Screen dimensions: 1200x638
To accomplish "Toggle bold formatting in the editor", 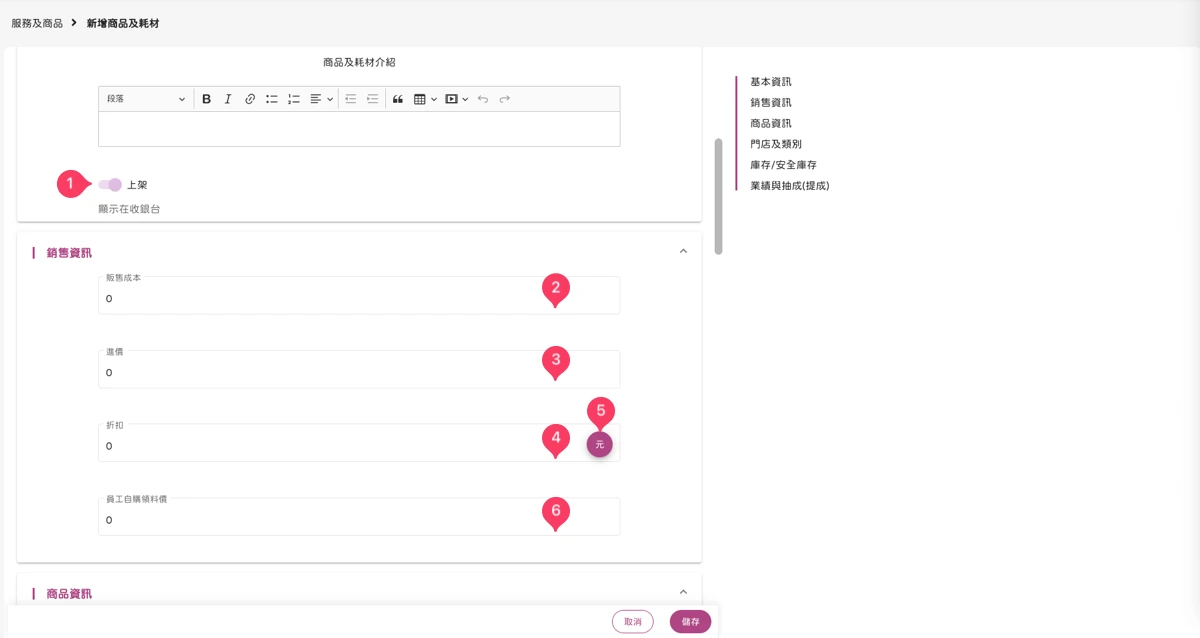I will click(207, 99).
